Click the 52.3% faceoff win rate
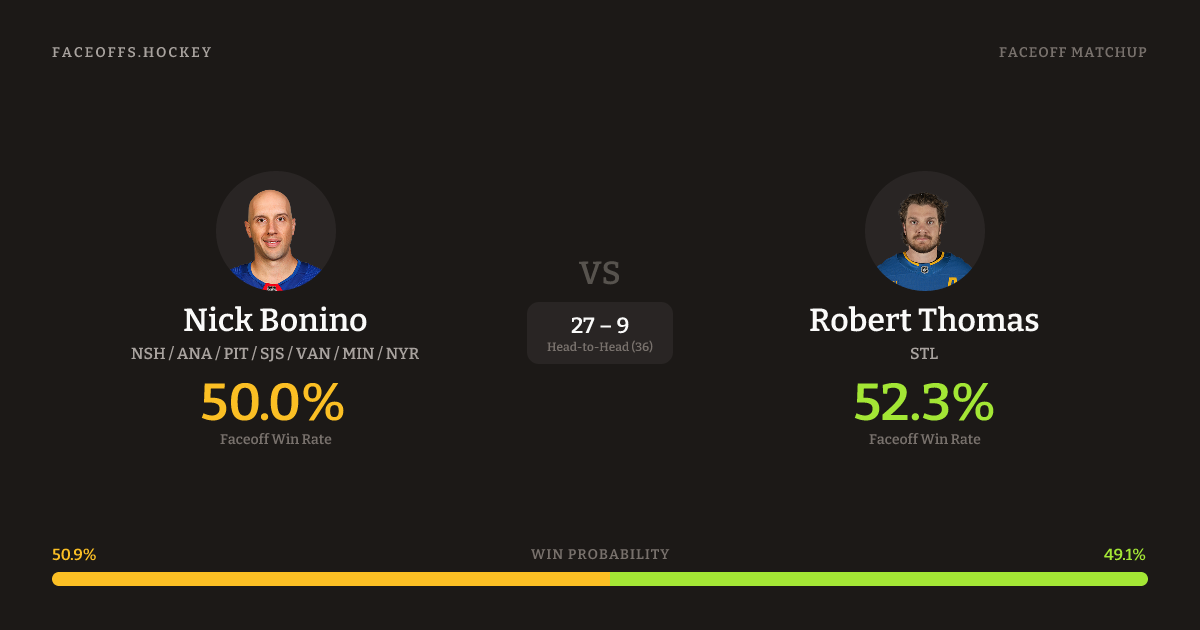This screenshot has height=630, width=1200. tap(924, 402)
